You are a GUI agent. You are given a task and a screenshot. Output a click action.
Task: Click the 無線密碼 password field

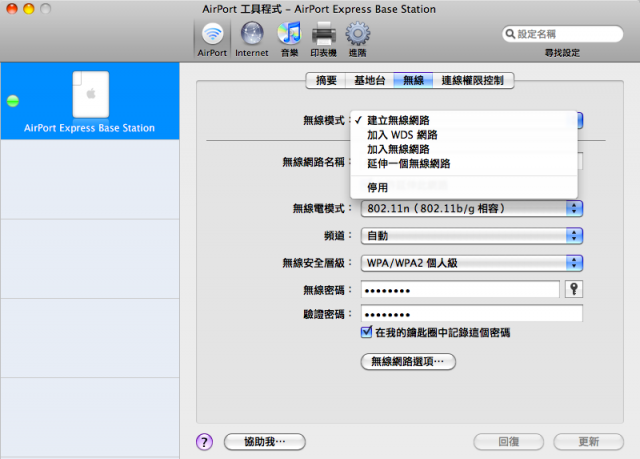point(460,290)
